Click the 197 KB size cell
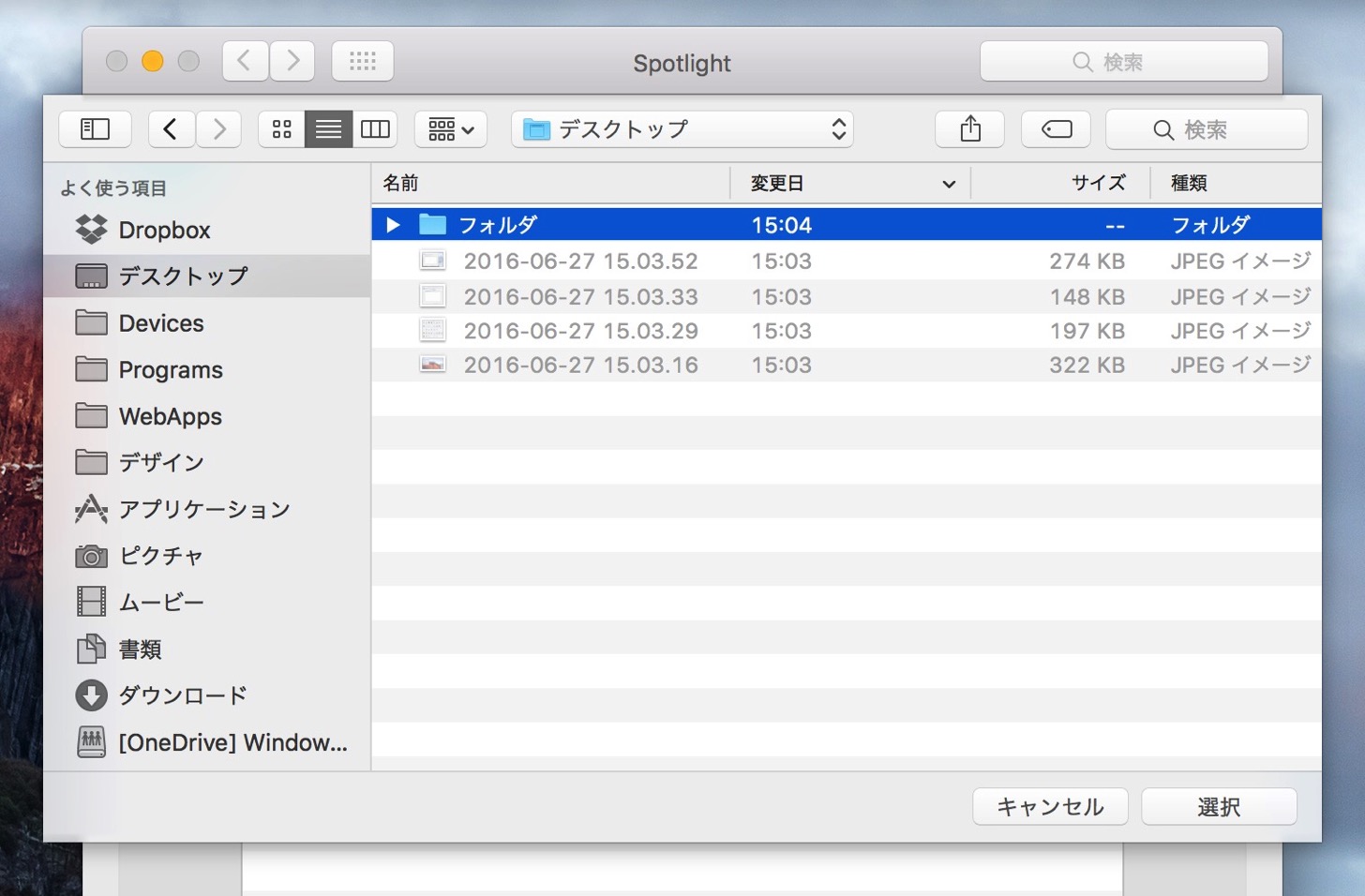Image resolution: width=1365 pixels, height=896 pixels. tap(1087, 331)
